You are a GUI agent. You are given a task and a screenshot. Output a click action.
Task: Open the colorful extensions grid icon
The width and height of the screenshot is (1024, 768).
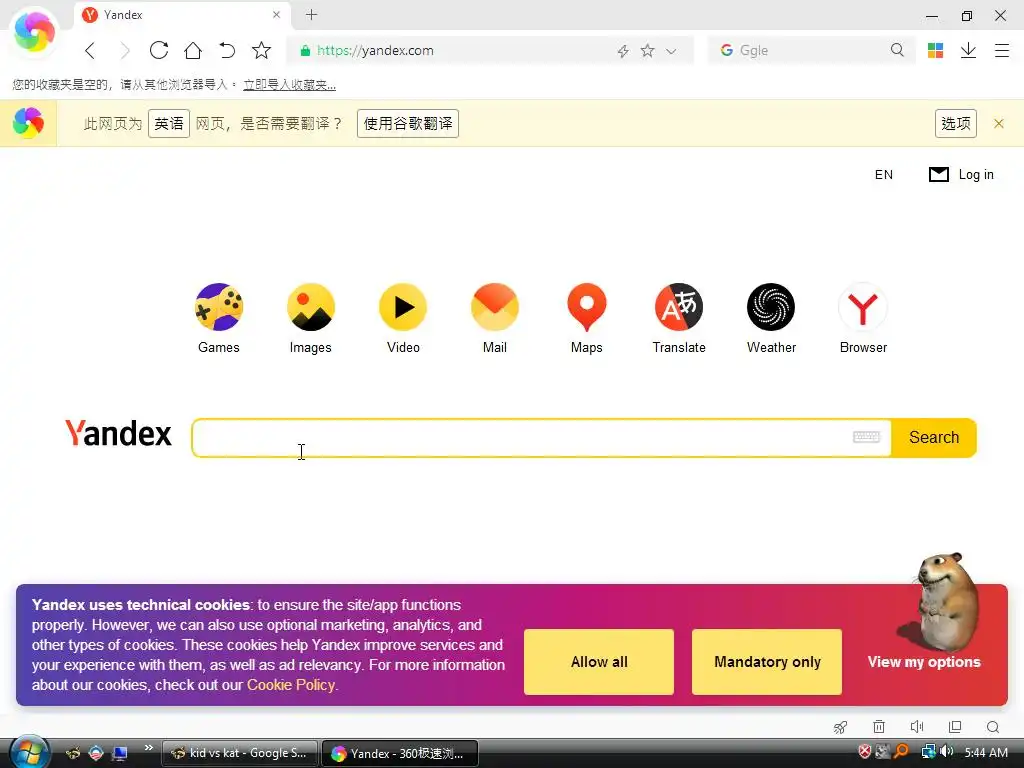[935, 50]
